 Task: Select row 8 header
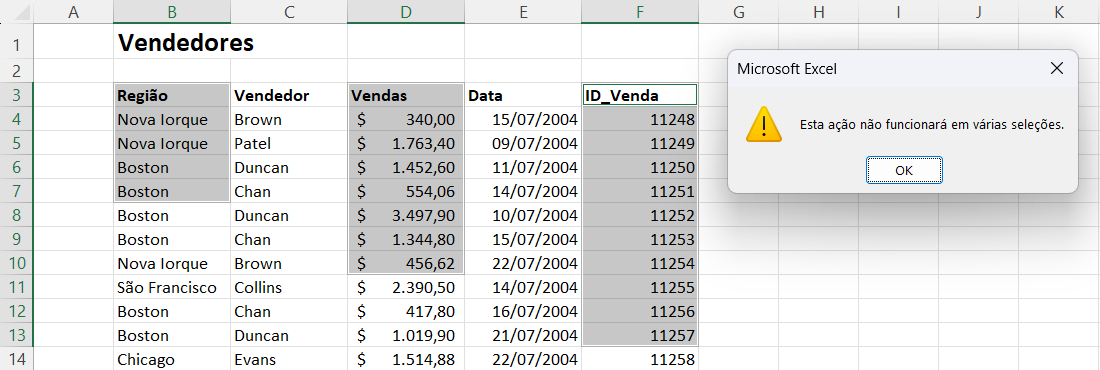pyautogui.click(x=17, y=216)
